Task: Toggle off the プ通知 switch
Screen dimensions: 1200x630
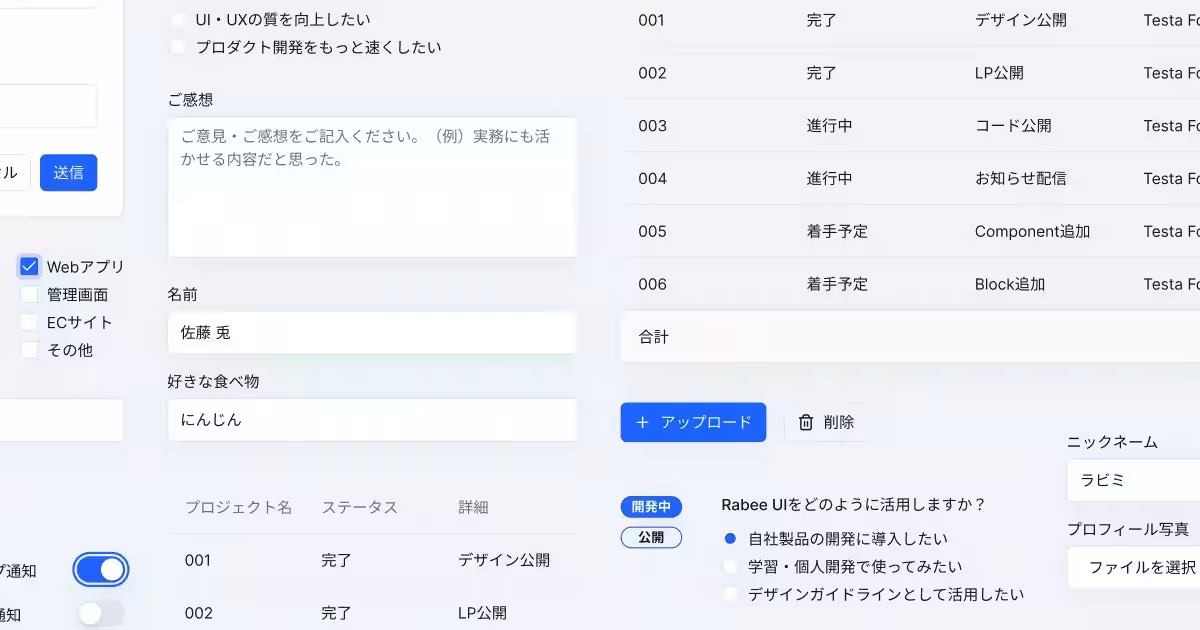Action: (100, 569)
